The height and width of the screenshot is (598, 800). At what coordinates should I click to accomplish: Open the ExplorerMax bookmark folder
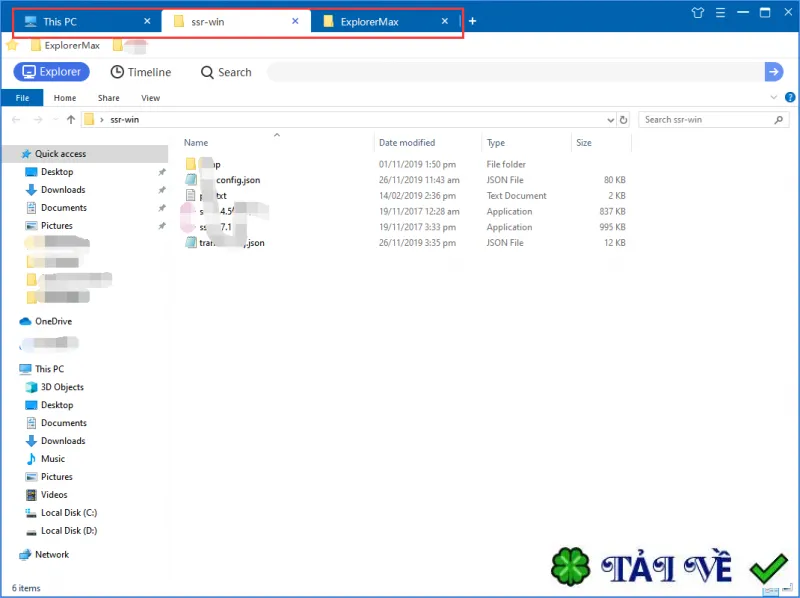65,45
